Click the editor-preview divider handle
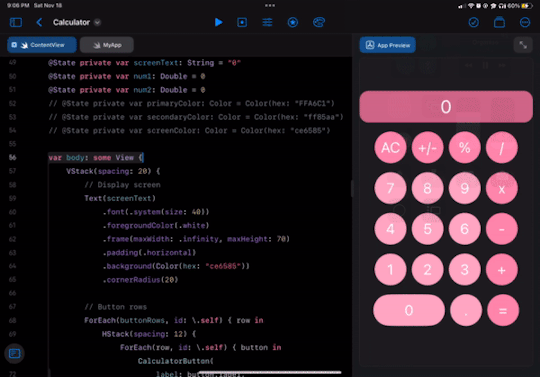 coord(352,189)
